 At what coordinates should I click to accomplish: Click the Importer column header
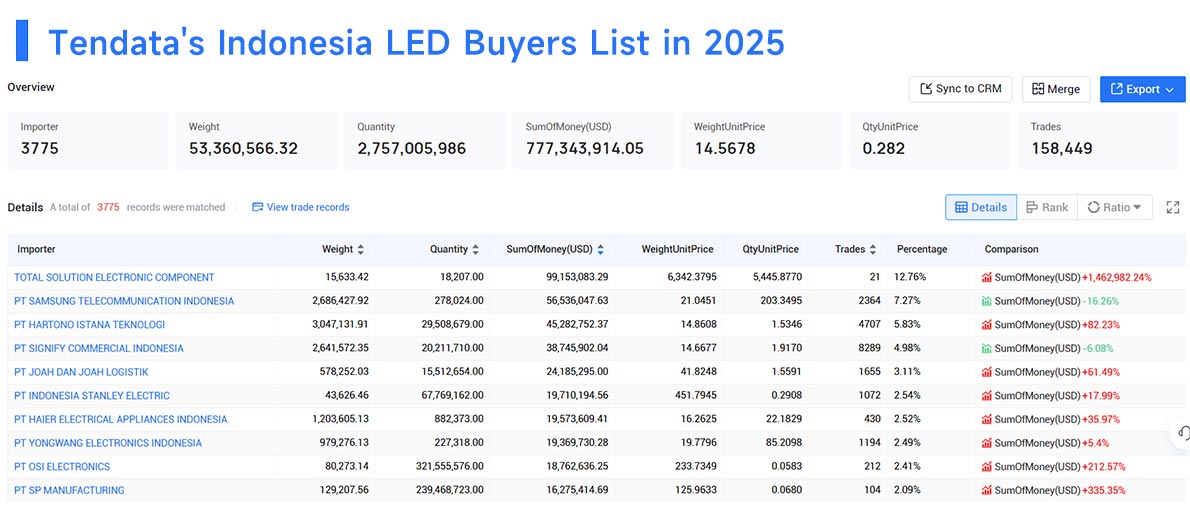[36, 249]
